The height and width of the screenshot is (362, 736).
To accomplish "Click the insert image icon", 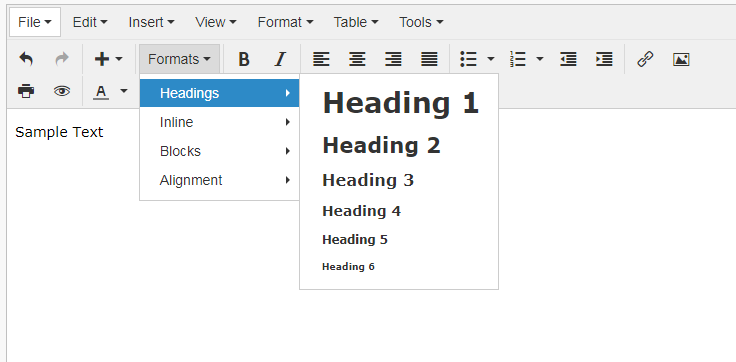I will pyautogui.click(x=681, y=59).
